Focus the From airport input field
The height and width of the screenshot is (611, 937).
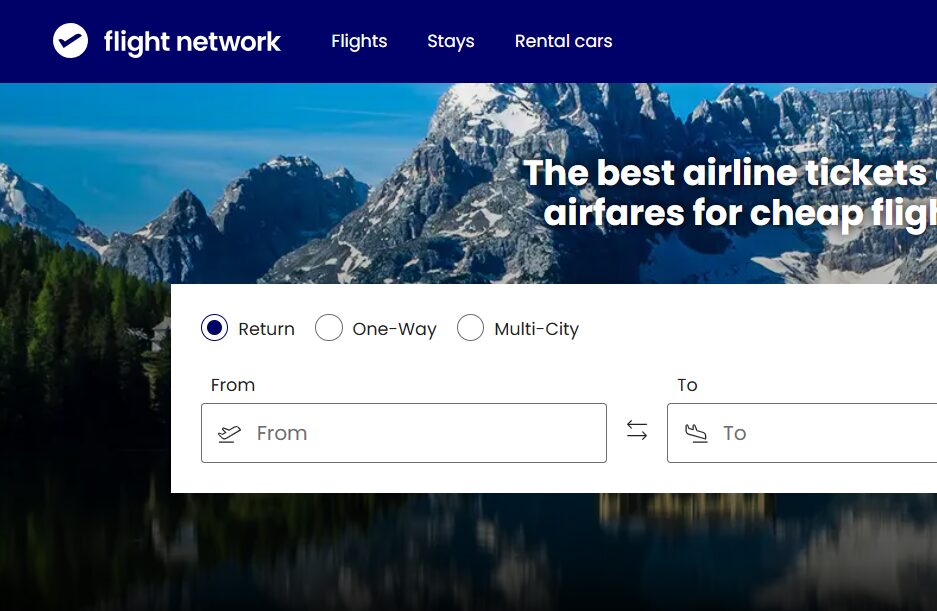[404, 433]
